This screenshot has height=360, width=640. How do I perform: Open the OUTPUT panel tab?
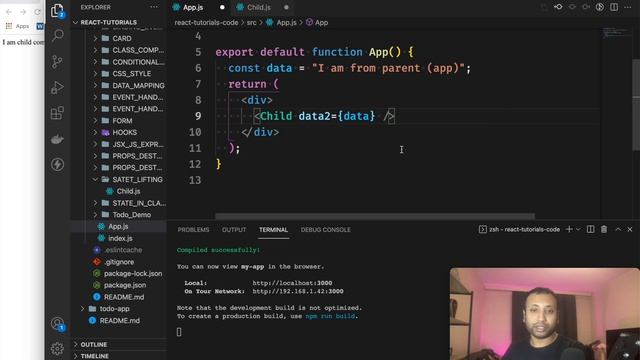234,230
